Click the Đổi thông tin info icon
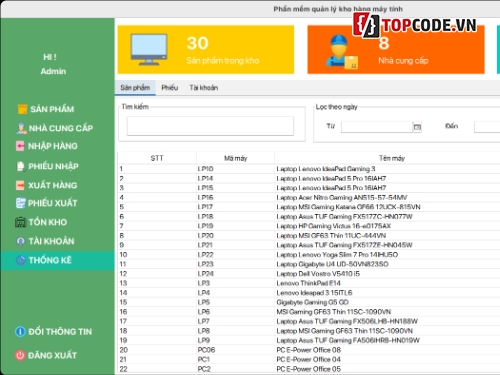 pyautogui.click(x=20, y=332)
